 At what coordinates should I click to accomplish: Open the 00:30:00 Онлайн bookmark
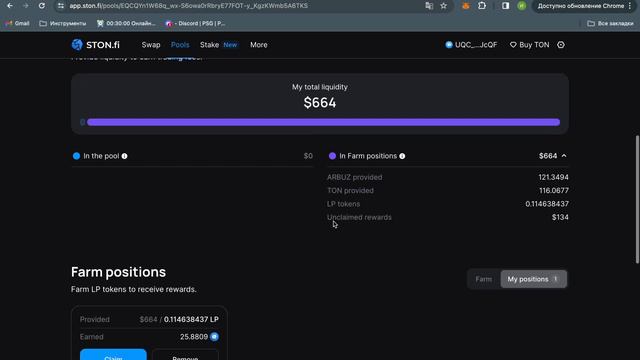126,23
